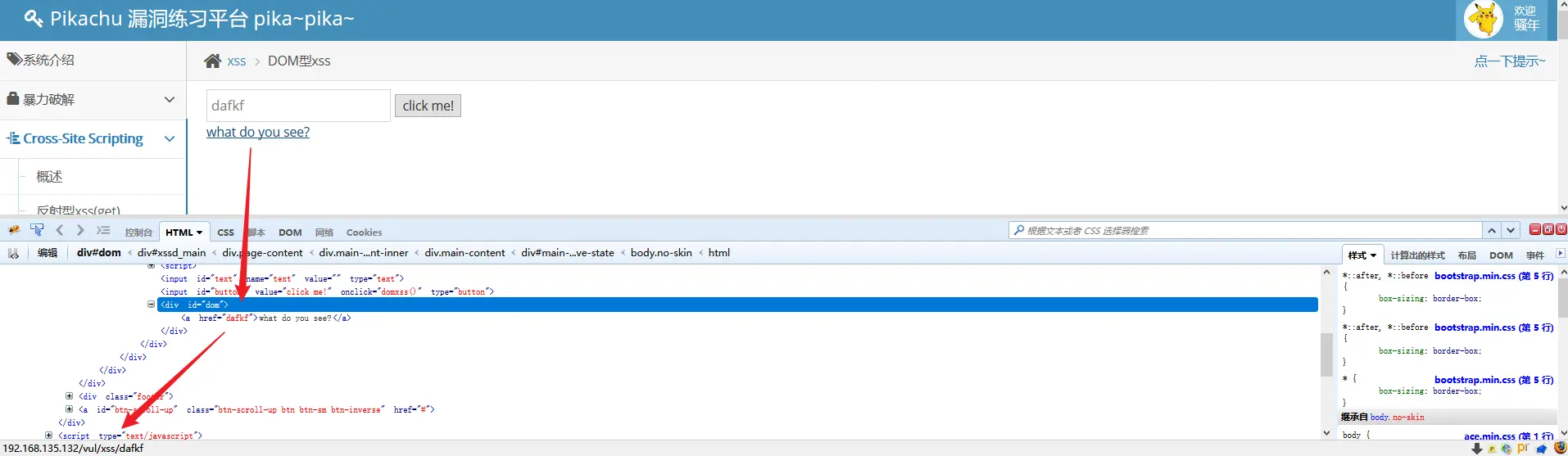Select the a href="dafkf" node line
The height and width of the screenshot is (456, 1568).
[266, 318]
